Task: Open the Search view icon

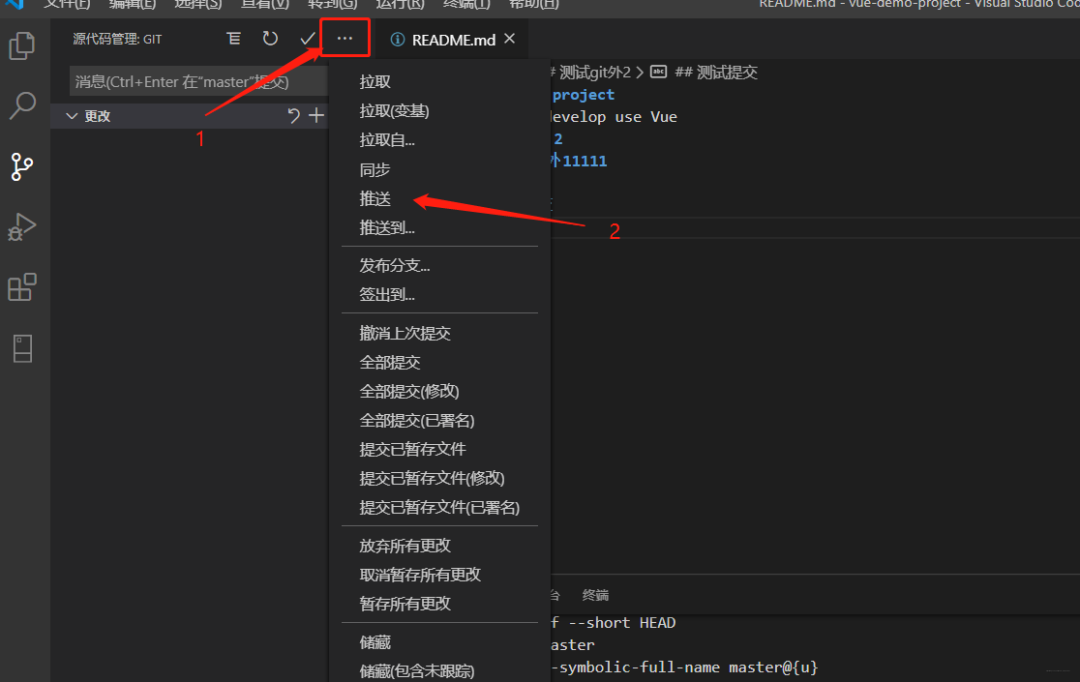Action: pyautogui.click(x=22, y=105)
